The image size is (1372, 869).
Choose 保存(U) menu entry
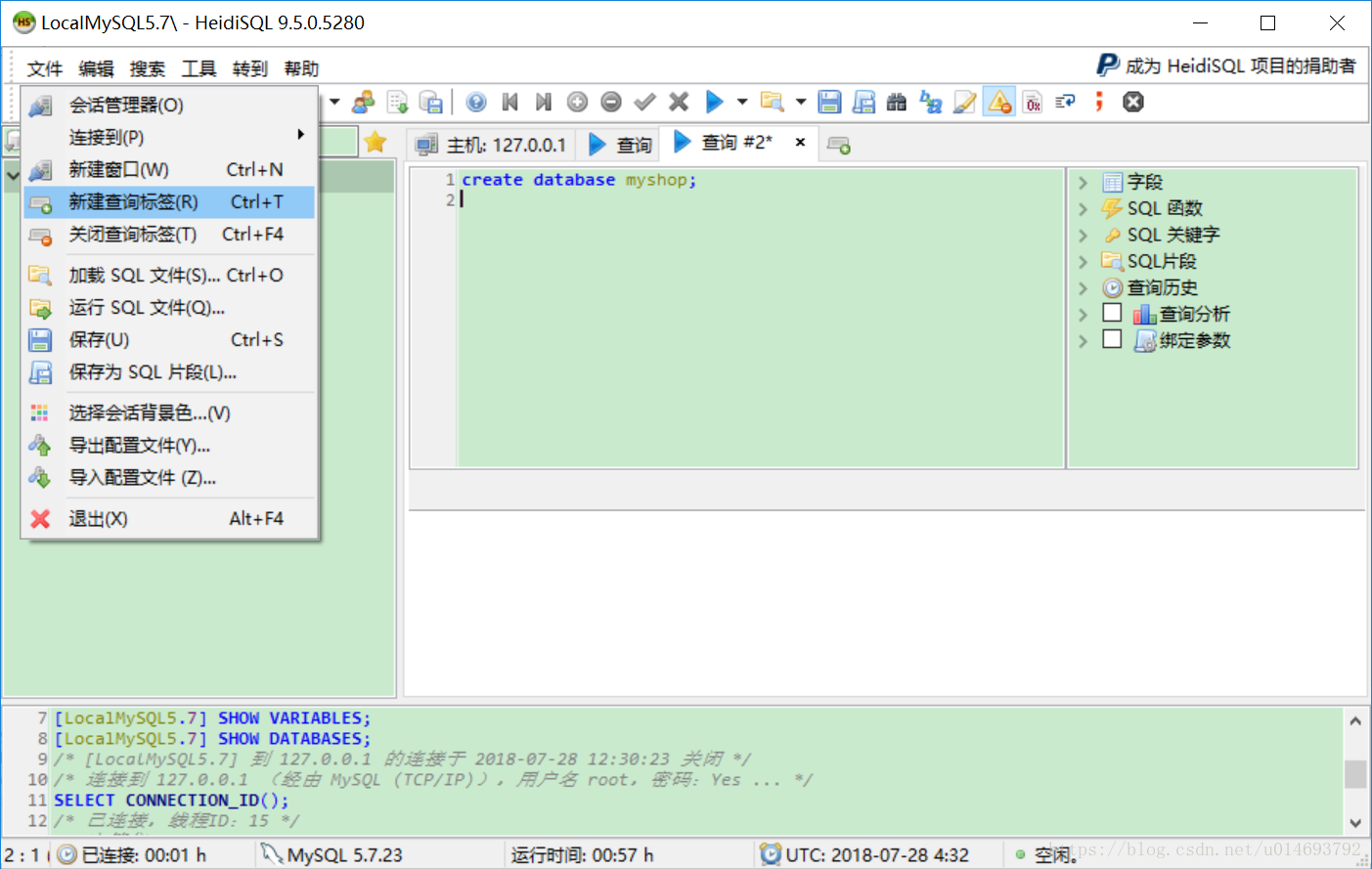tap(169, 339)
